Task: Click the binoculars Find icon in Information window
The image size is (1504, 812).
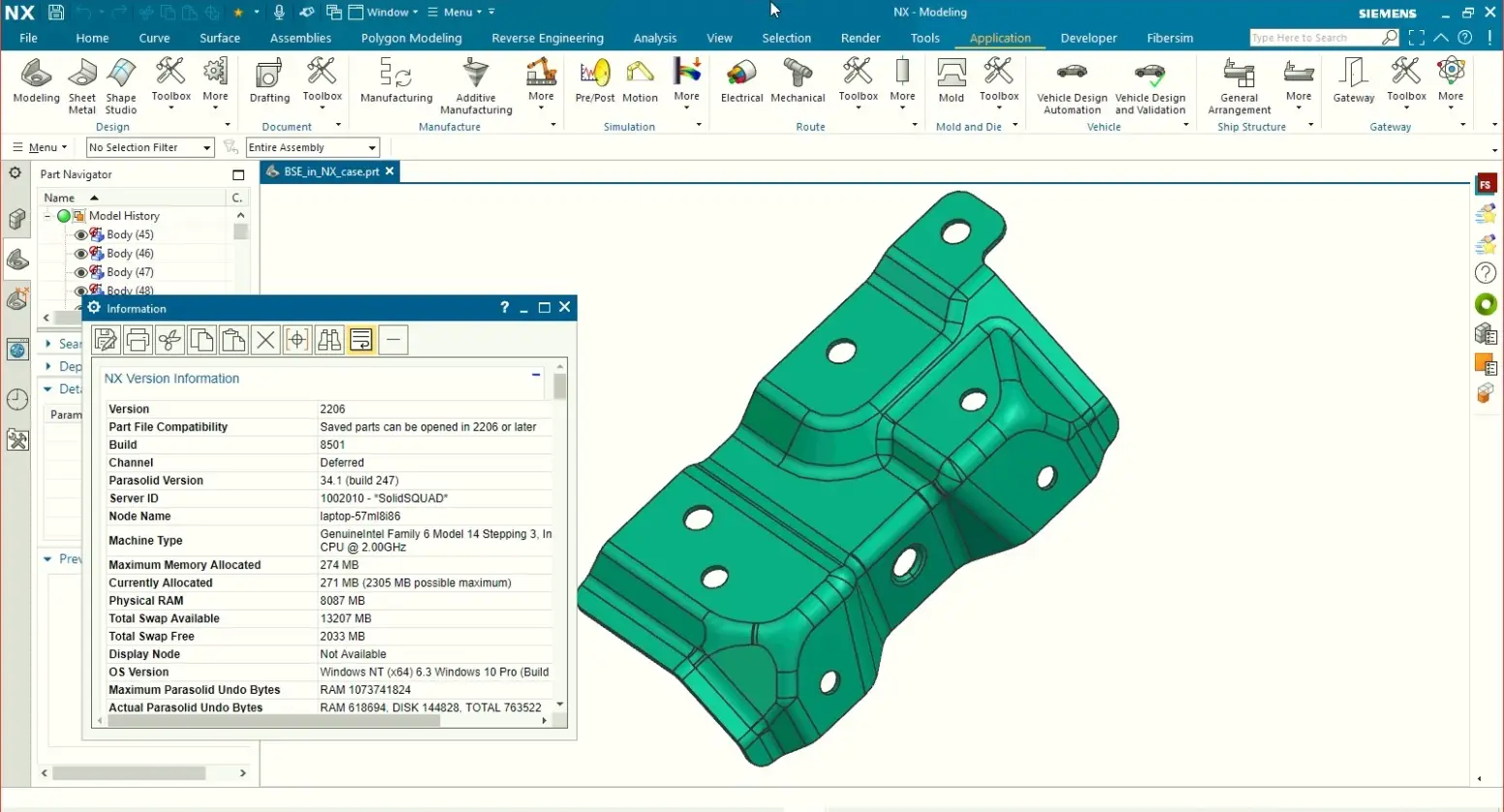Action: click(329, 340)
